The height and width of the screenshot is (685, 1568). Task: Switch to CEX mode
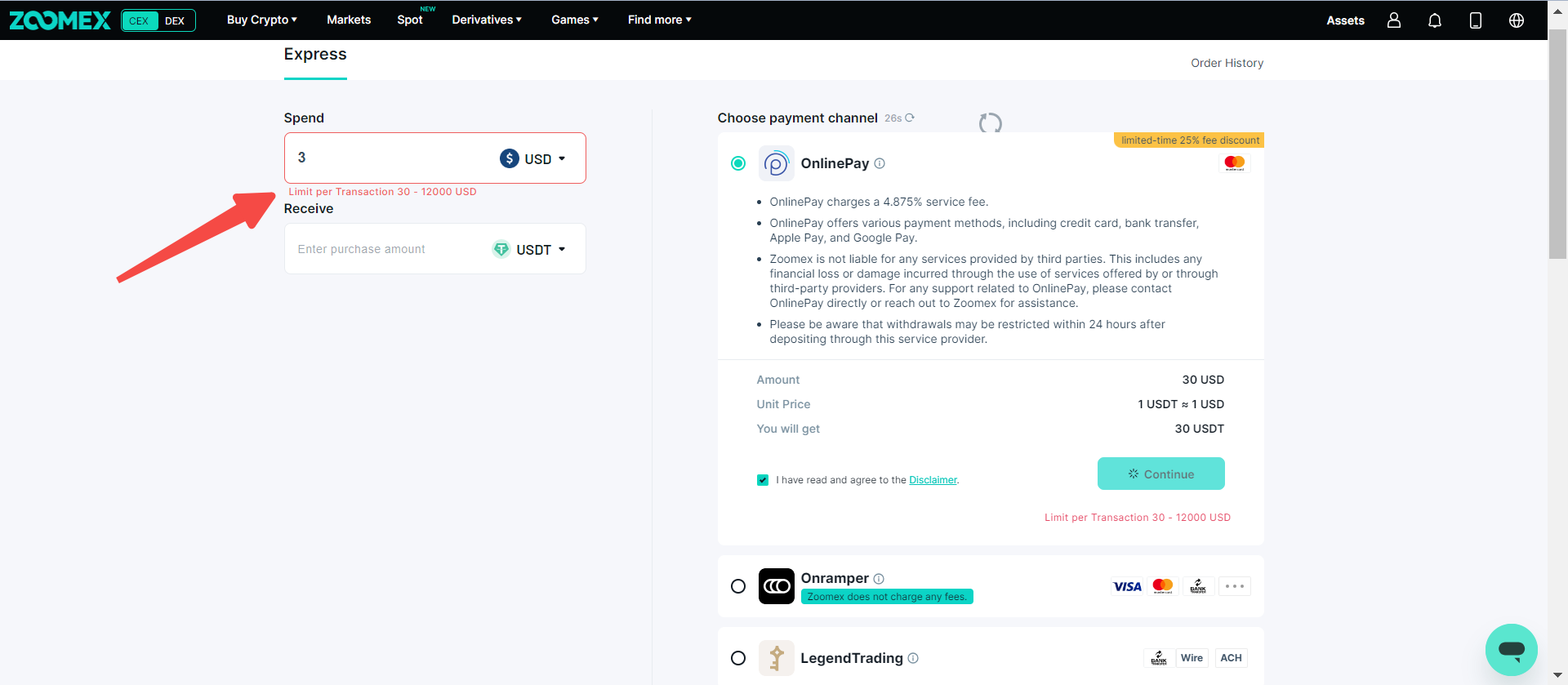coord(140,20)
